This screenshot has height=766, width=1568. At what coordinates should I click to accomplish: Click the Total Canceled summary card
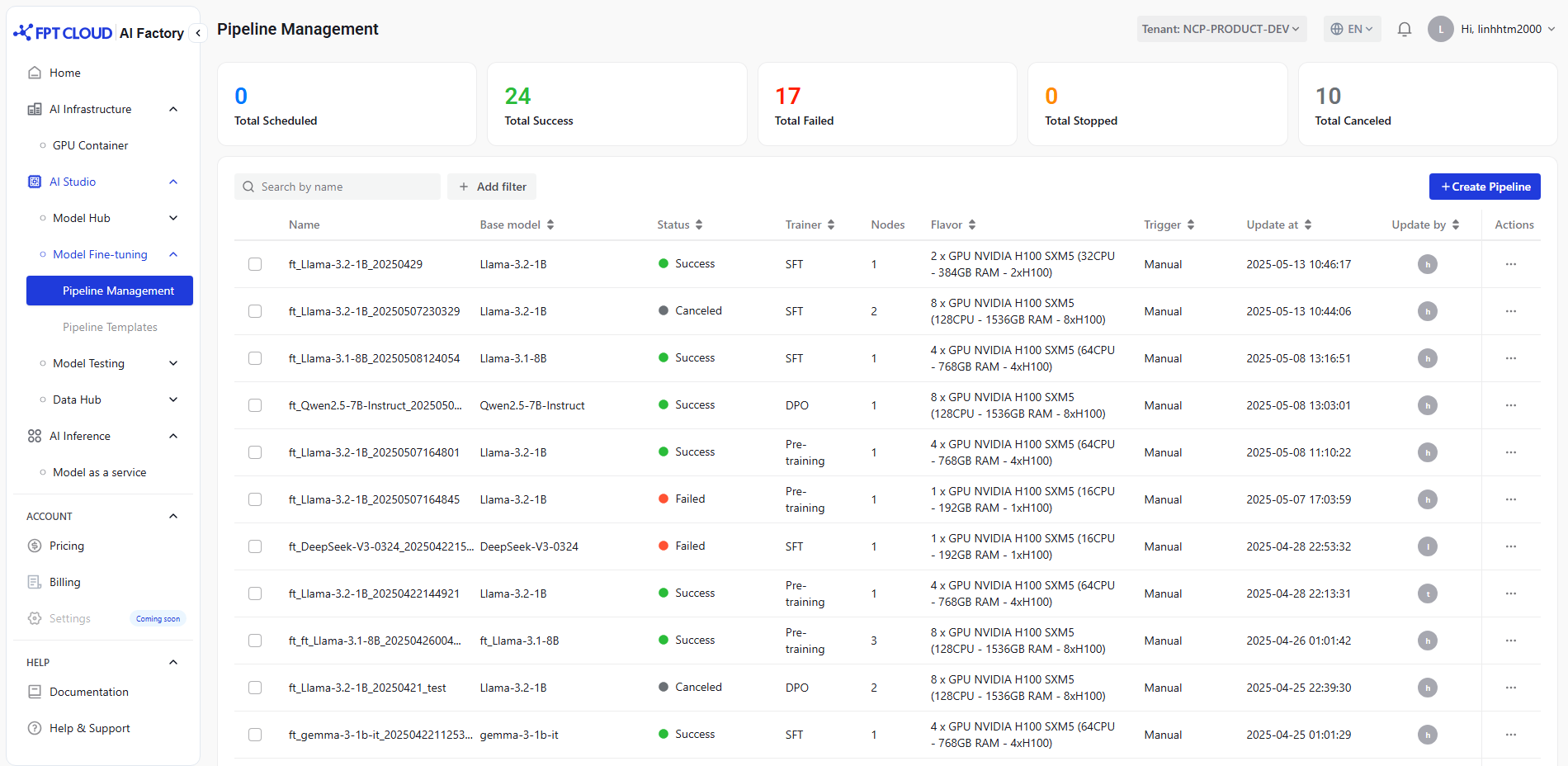point(1428,104)
